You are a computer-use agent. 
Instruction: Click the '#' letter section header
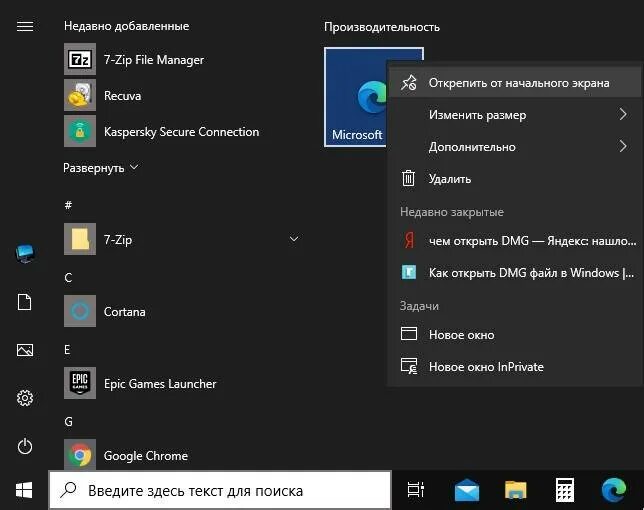tap(68, 204)
